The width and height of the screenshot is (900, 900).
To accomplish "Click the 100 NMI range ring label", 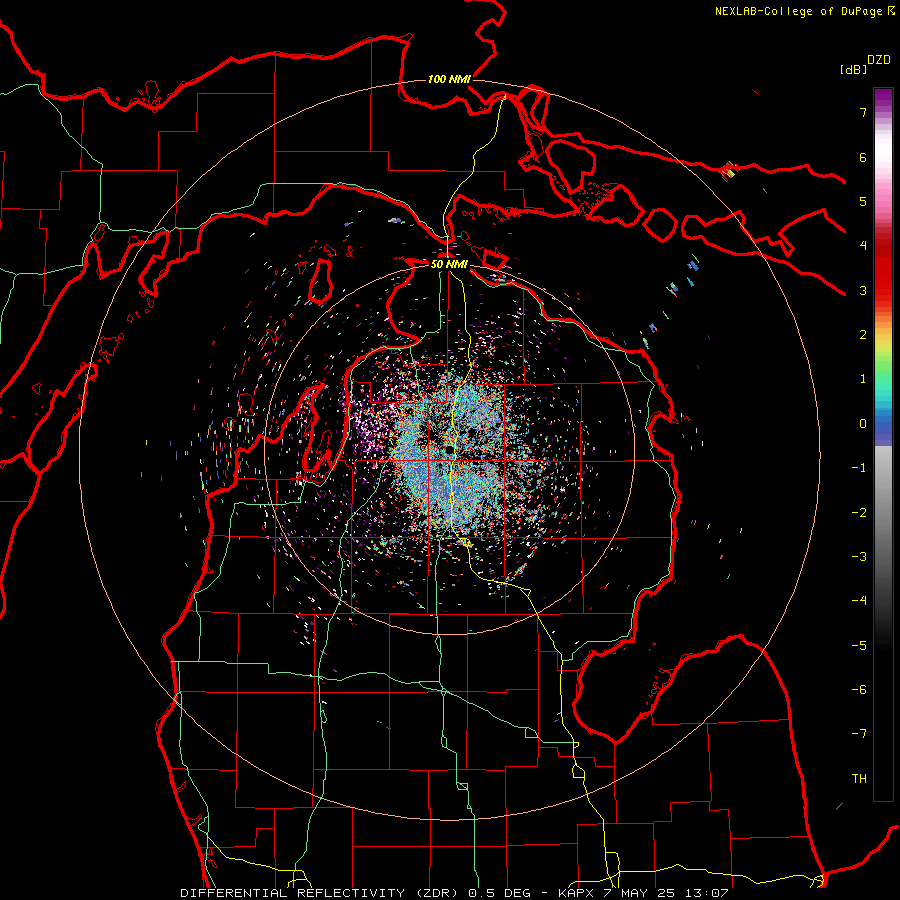I will [449, 79].
